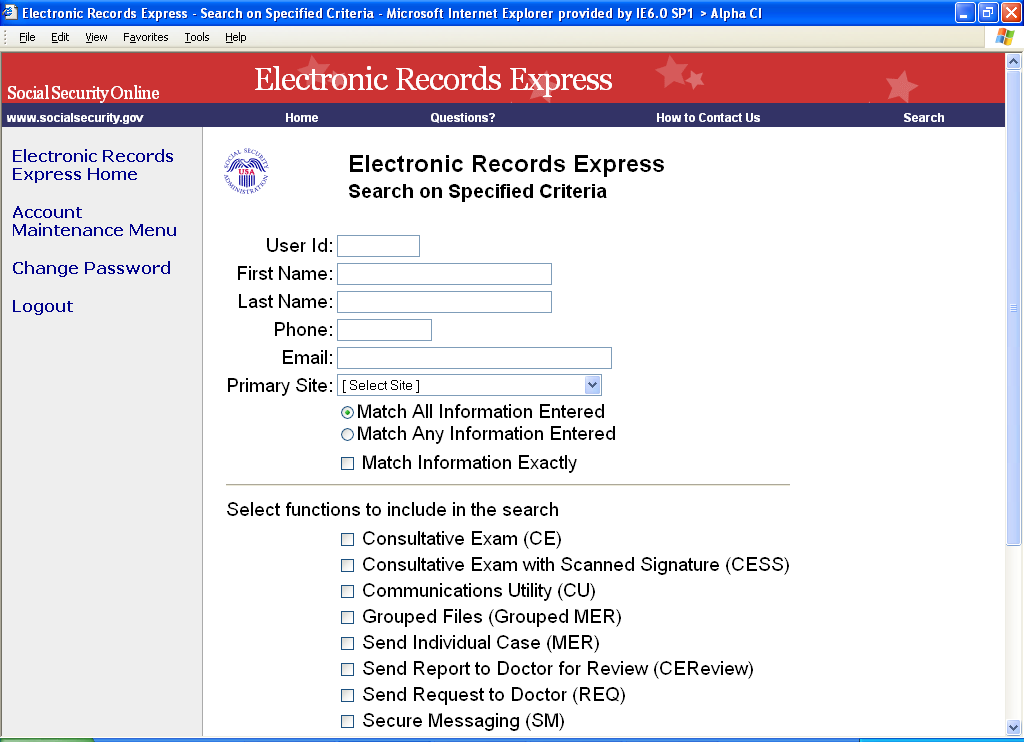Screen dimensions: 1024x742
Task: Click Search in the navigation bar
Action: 923,118
